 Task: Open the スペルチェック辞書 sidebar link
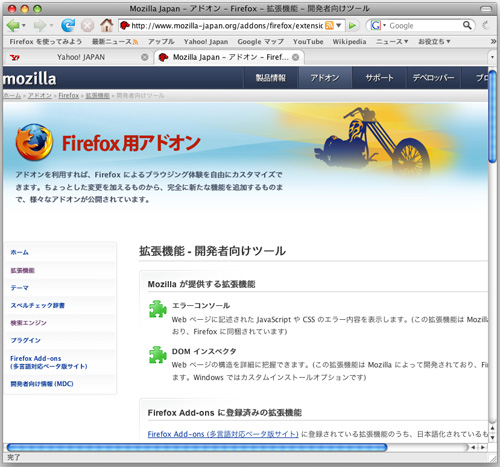coord(38,305)
